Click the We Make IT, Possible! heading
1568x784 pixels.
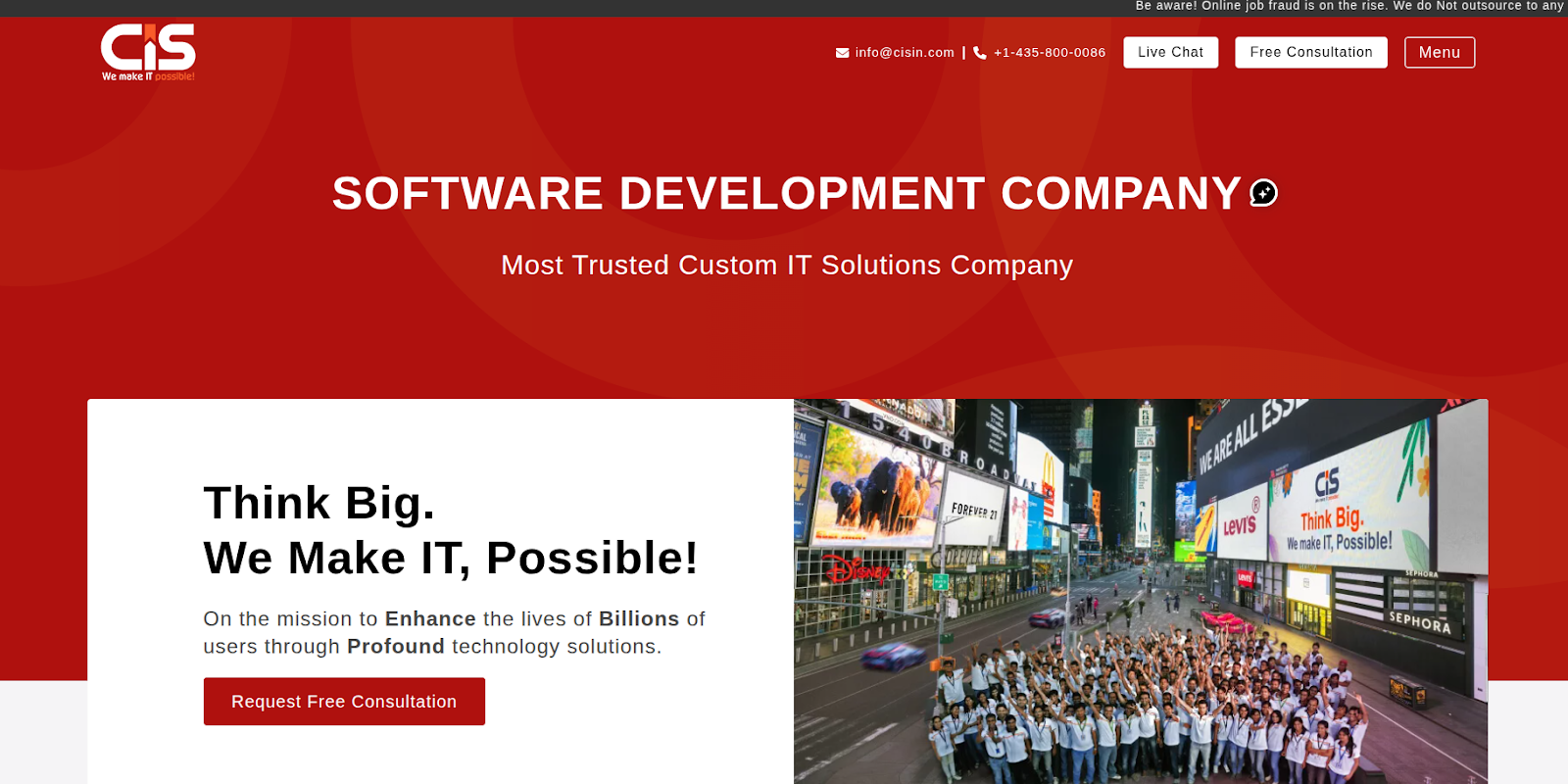coord(451,558)
